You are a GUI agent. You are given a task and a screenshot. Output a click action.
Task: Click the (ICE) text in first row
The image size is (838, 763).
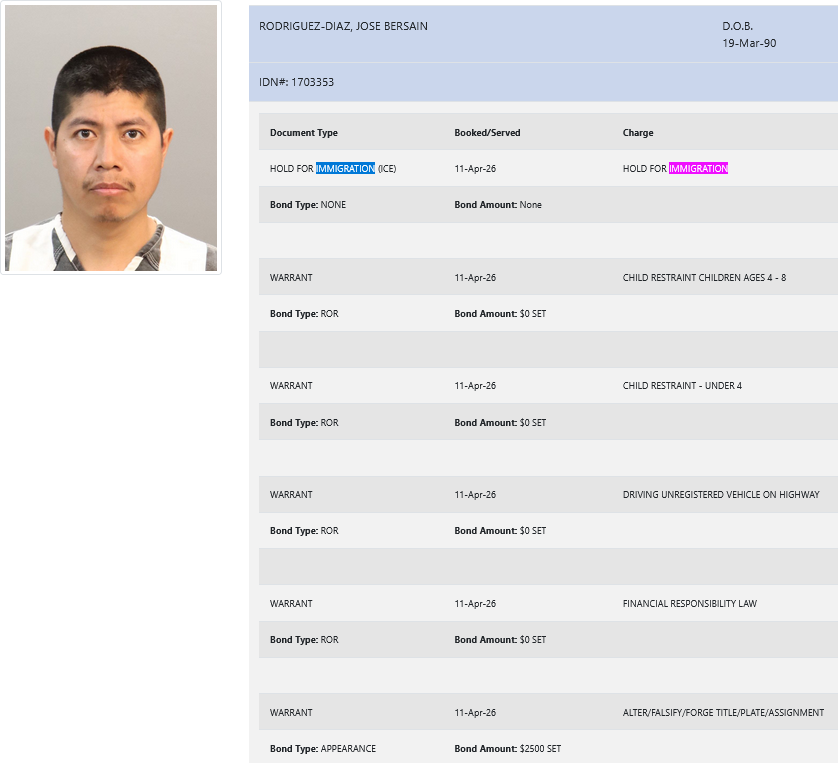(x=387, y=169)
